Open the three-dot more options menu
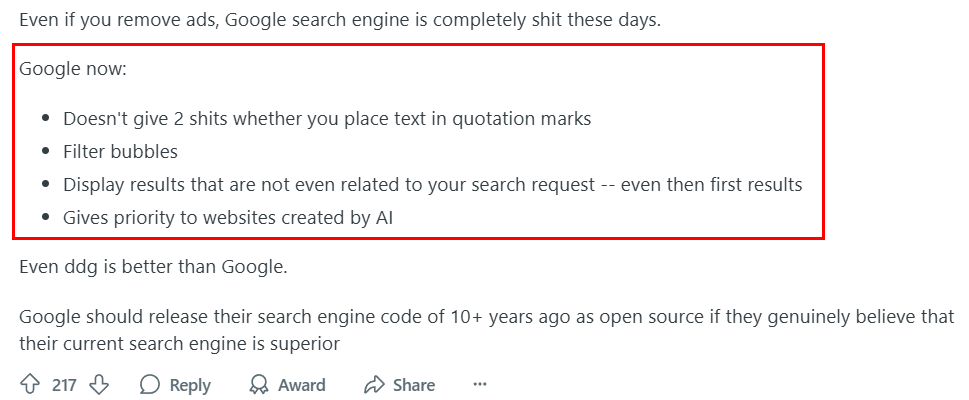Viewport: 969px width, 400px height. click(480, 385)
